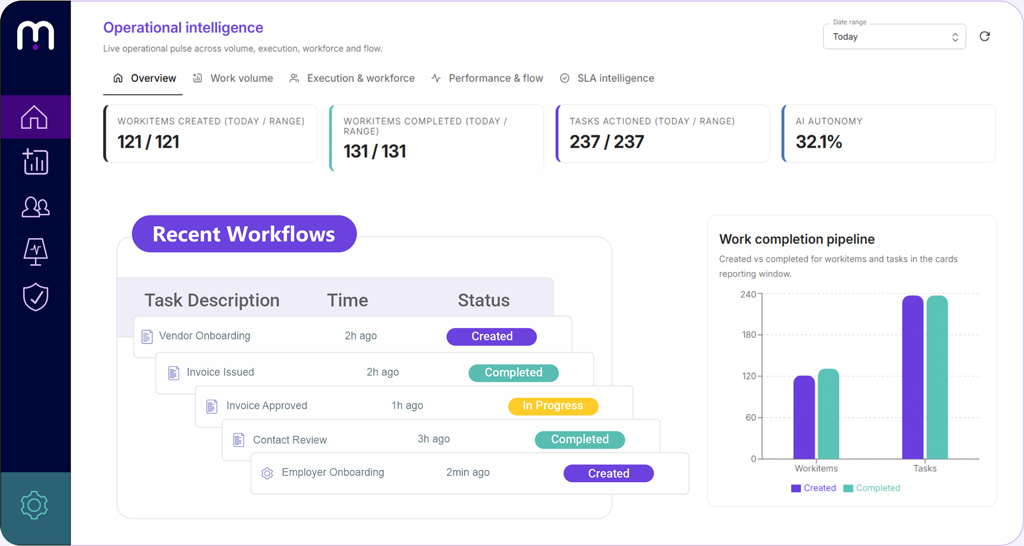This screenshot has width=1024, height=546.
Task: Click the purple Created bar for Workitems
Action: coord(804,417)
